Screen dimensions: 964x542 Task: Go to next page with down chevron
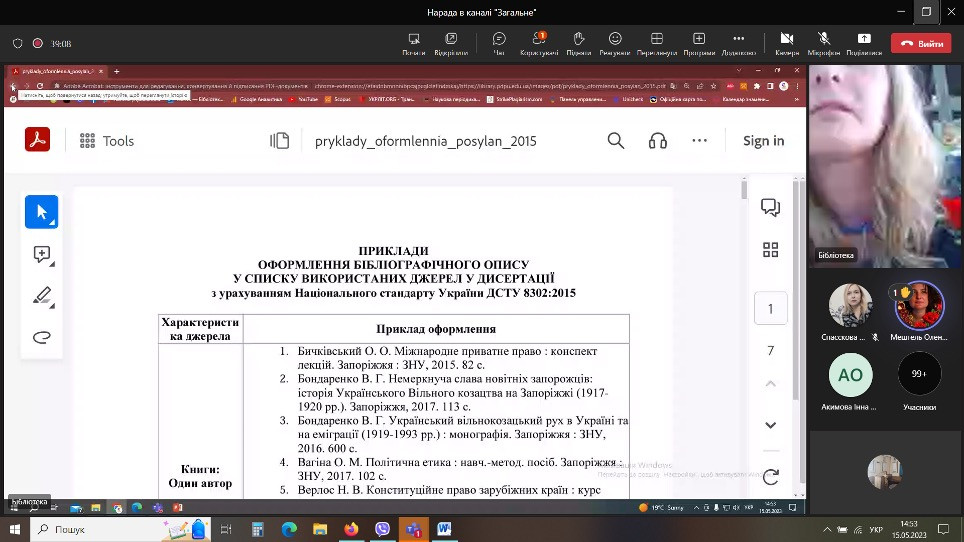pyautogui.click(x=770, y=425)
